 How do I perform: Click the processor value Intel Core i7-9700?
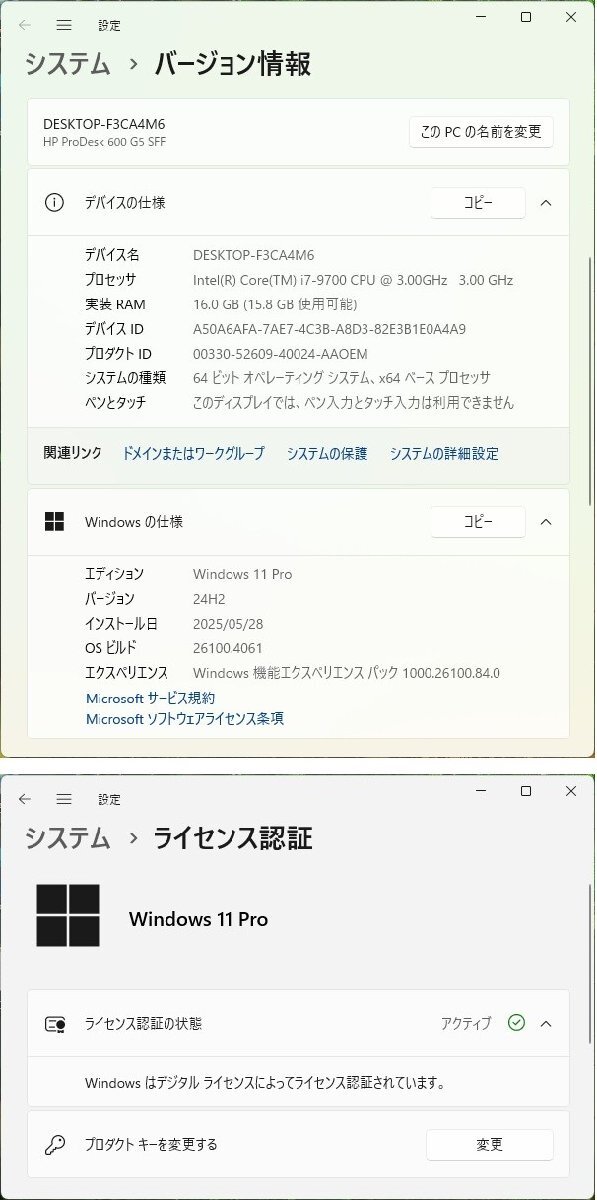(x=353, y=280)
